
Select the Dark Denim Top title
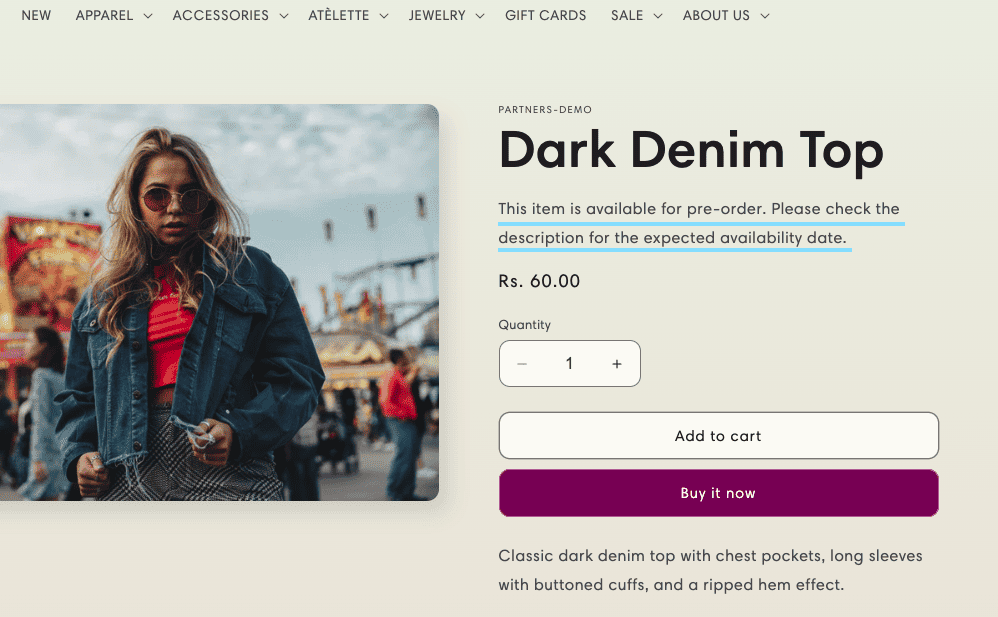[x=691, y=150]
